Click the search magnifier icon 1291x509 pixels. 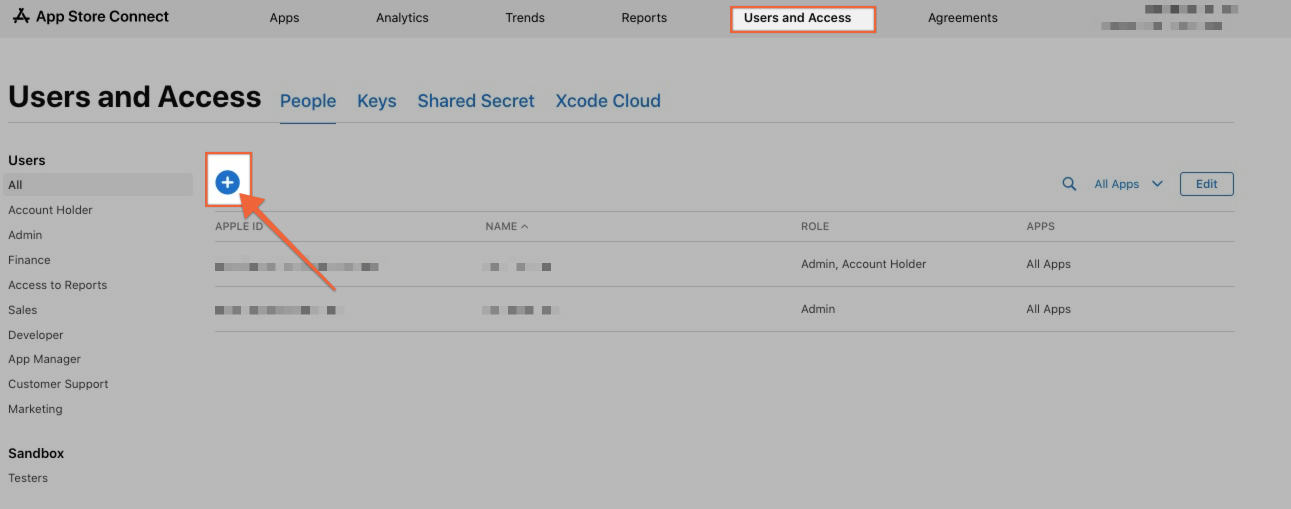(1069, 184)
